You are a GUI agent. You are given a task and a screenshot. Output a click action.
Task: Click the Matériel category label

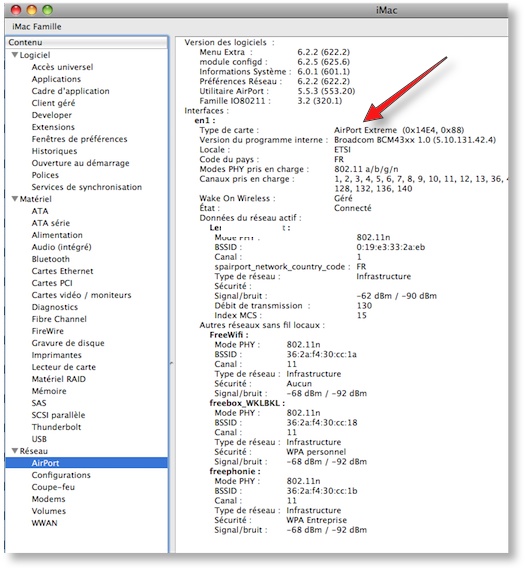point(35,199)
